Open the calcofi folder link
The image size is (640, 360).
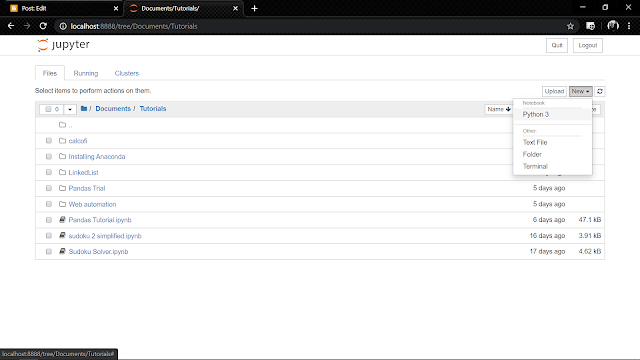coord(78,141)
